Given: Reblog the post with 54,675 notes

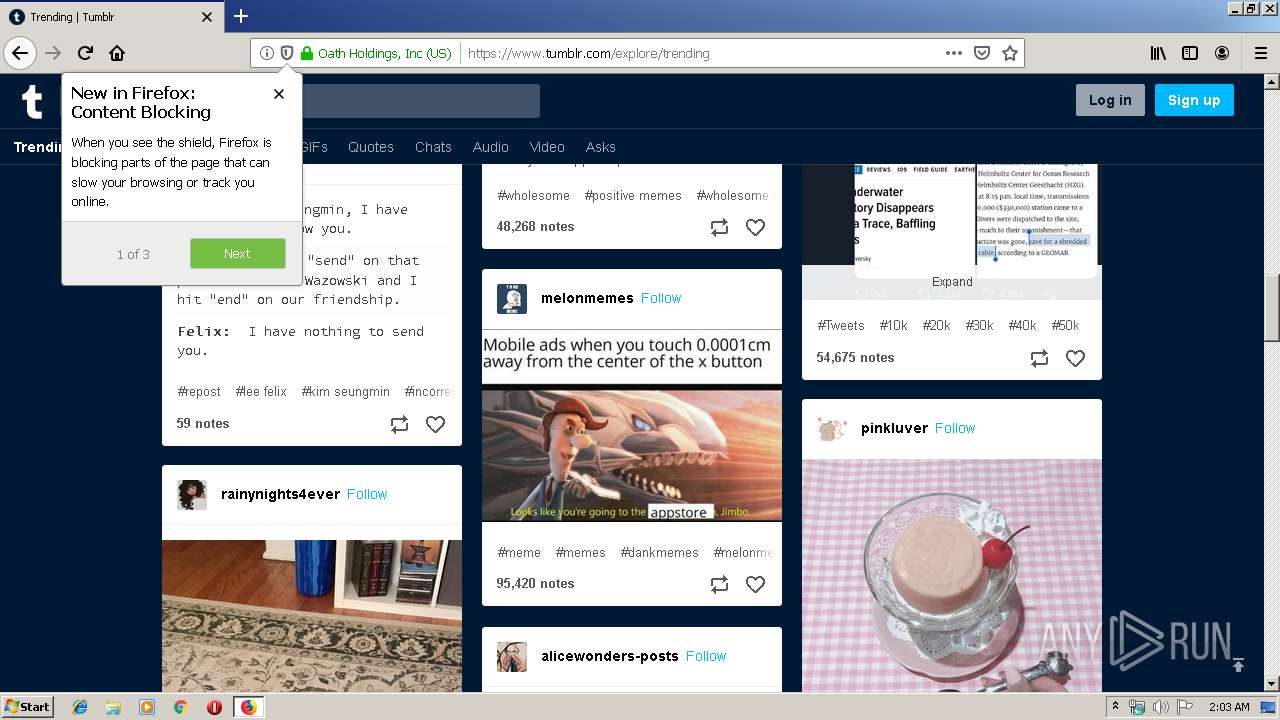Looking at the screenshot, I should point(1039,358).
